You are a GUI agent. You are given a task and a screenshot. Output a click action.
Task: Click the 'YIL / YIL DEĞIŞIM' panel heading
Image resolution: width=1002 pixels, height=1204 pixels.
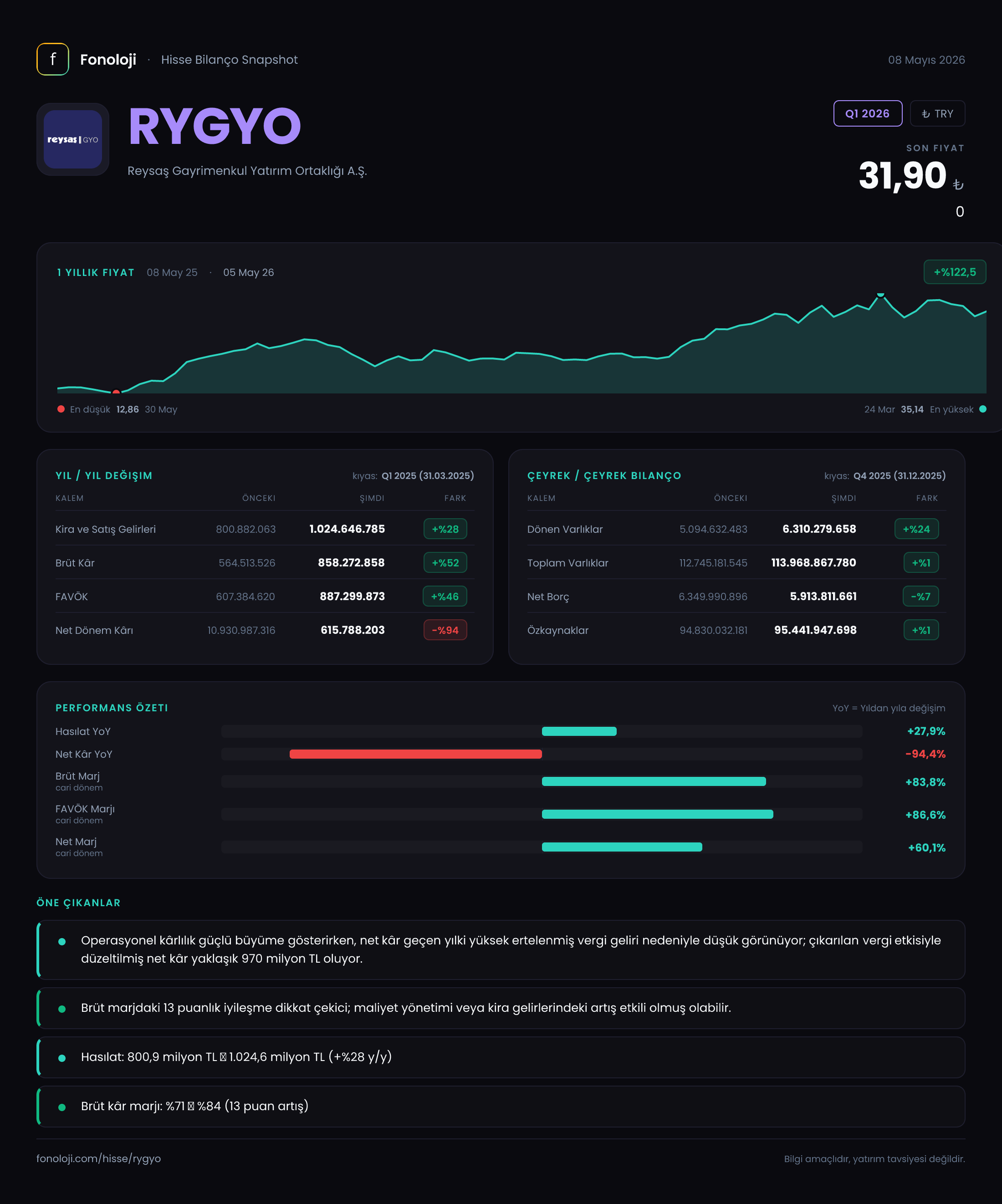[x=104, y=475]
